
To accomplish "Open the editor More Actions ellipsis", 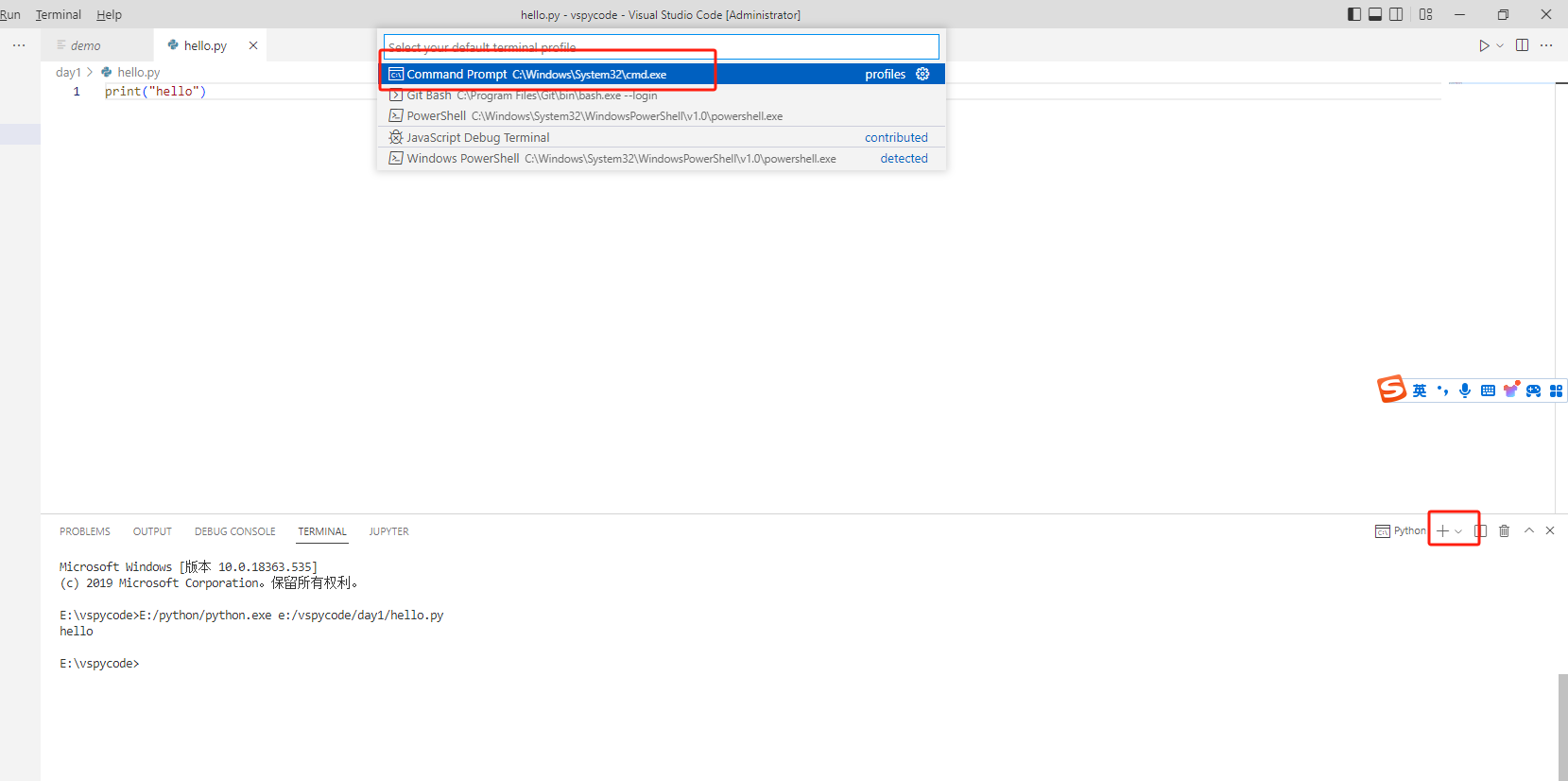I will click(x=1546, y=45).
